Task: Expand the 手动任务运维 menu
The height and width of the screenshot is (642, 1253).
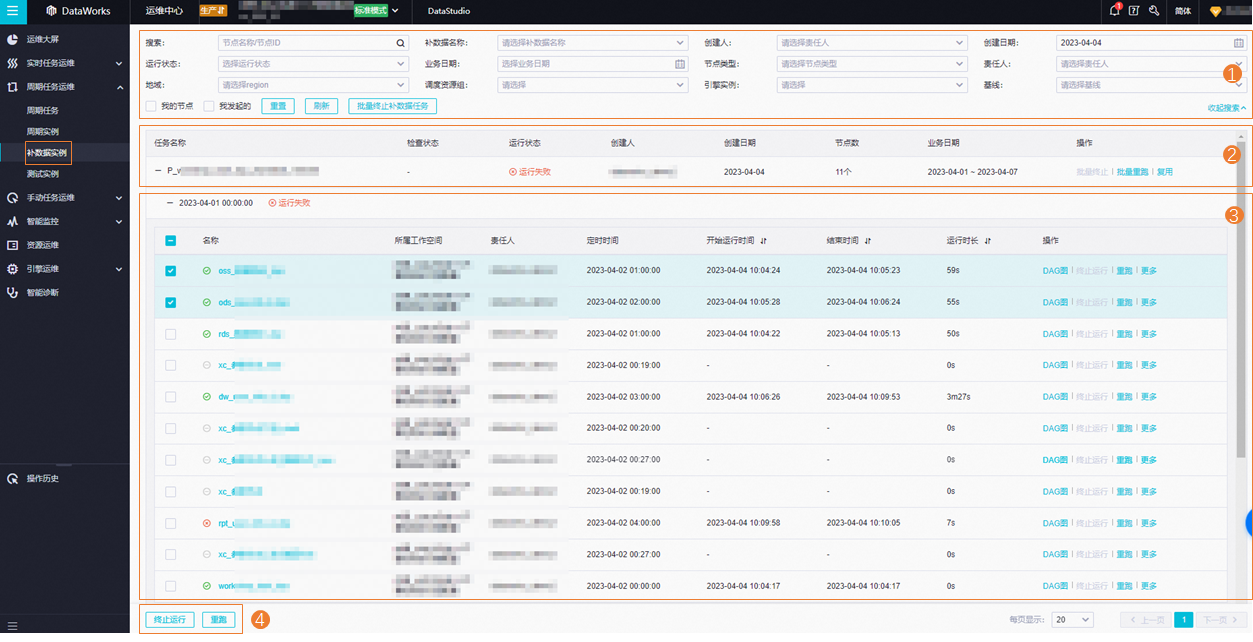Action: (65, 198)
